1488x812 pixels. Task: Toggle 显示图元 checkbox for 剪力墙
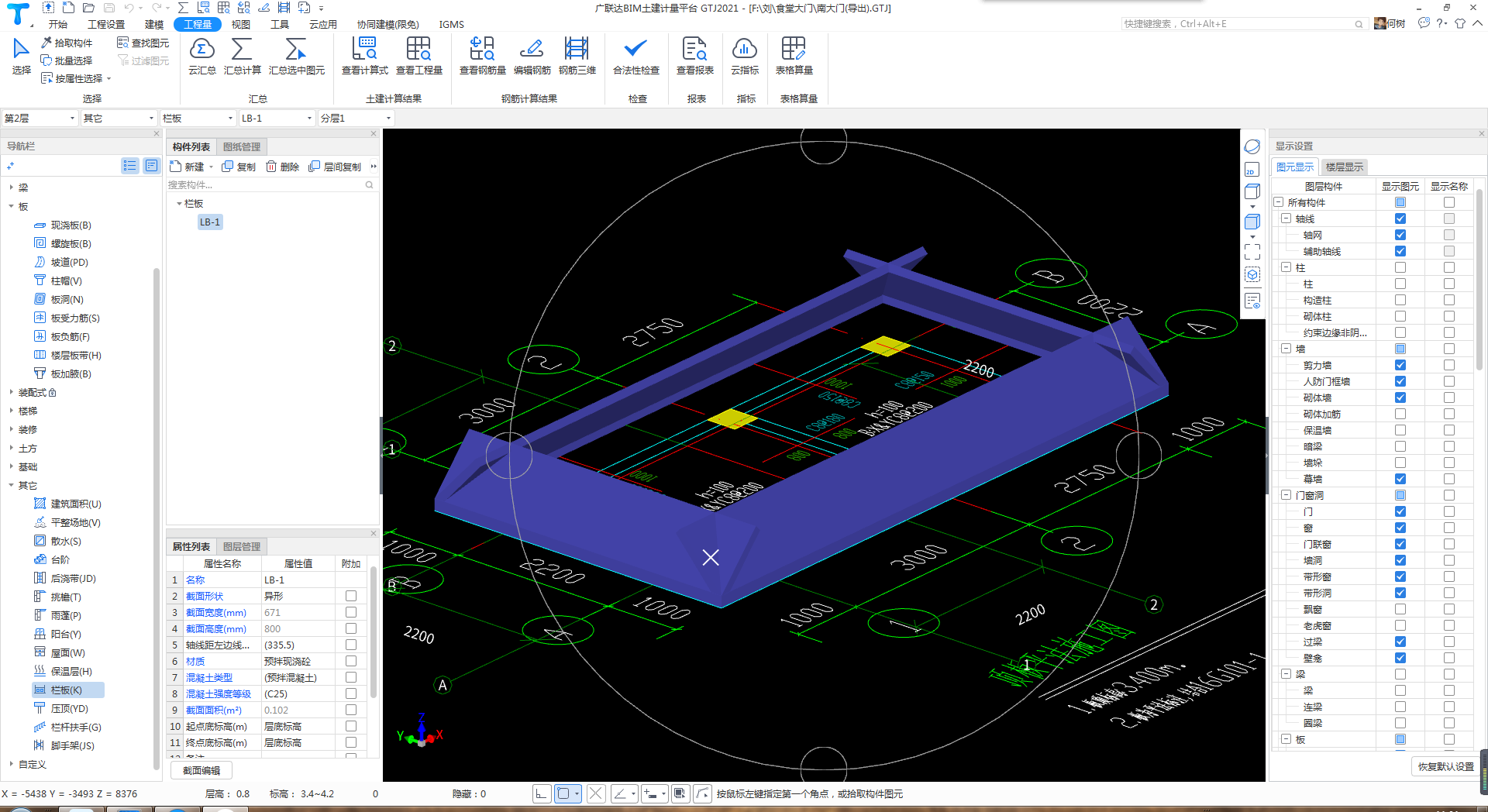click(x=1400, y=365)
